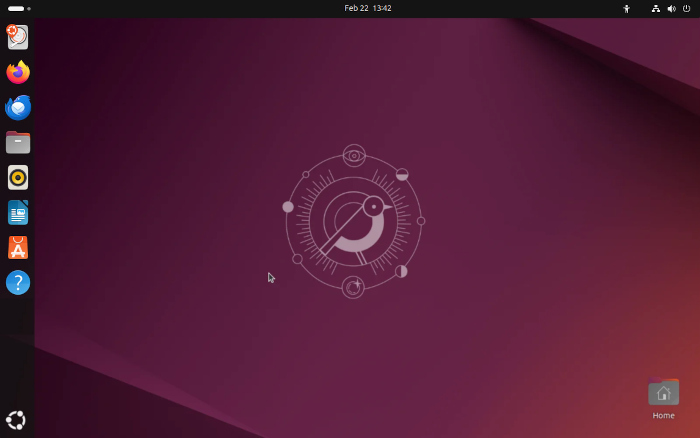Open the Activities workspace indicator pill

(x=19, y=8)
